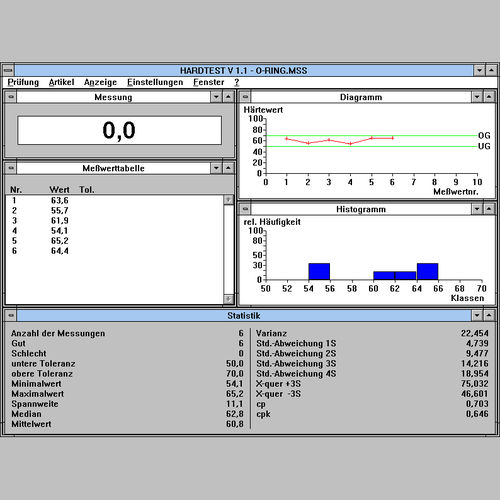Open the Einstellungen menu
The width and height of the screenshot is (500, 500).
pos(155,82)
